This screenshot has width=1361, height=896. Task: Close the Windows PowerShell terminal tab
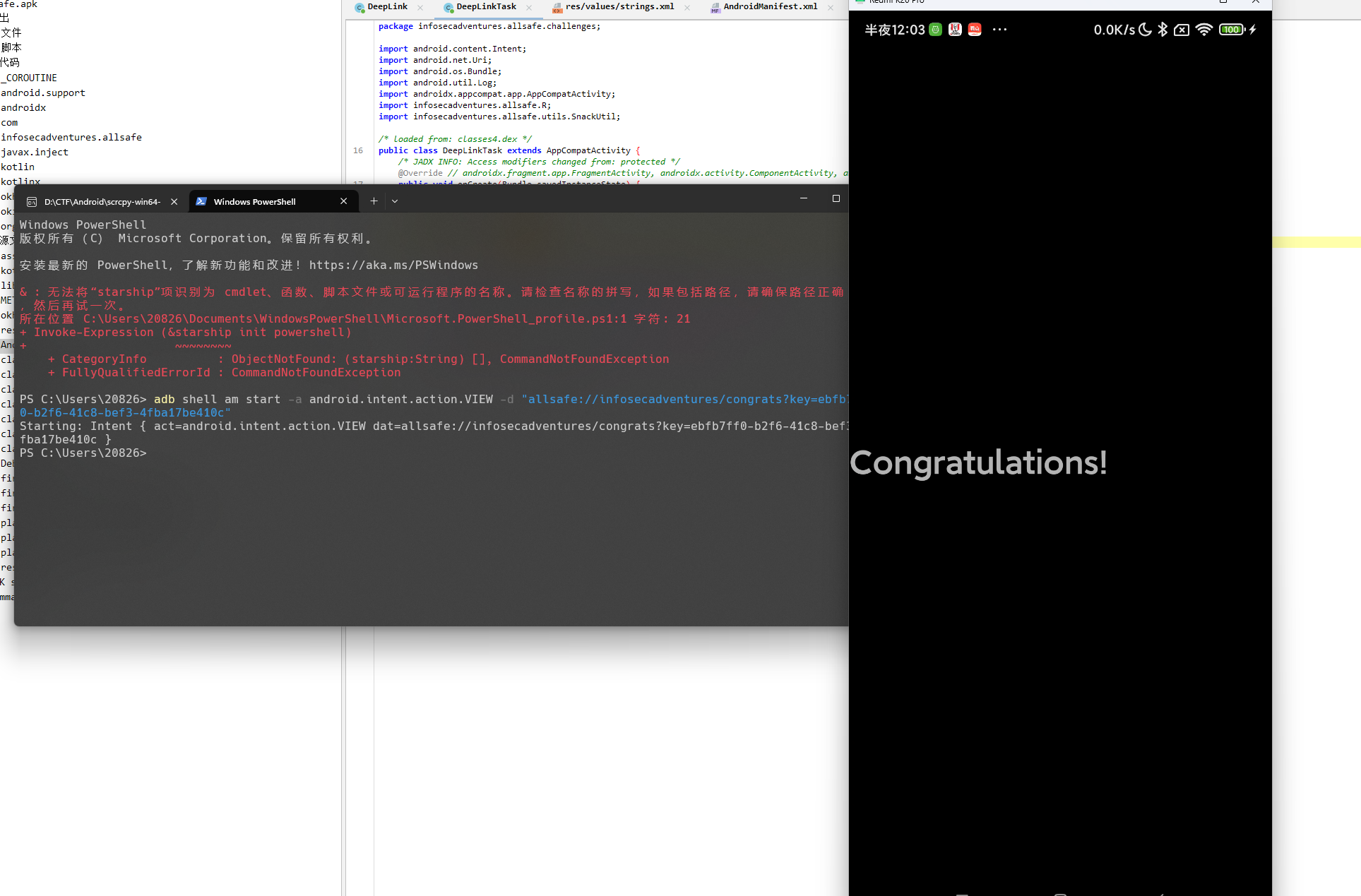[343, 201]
